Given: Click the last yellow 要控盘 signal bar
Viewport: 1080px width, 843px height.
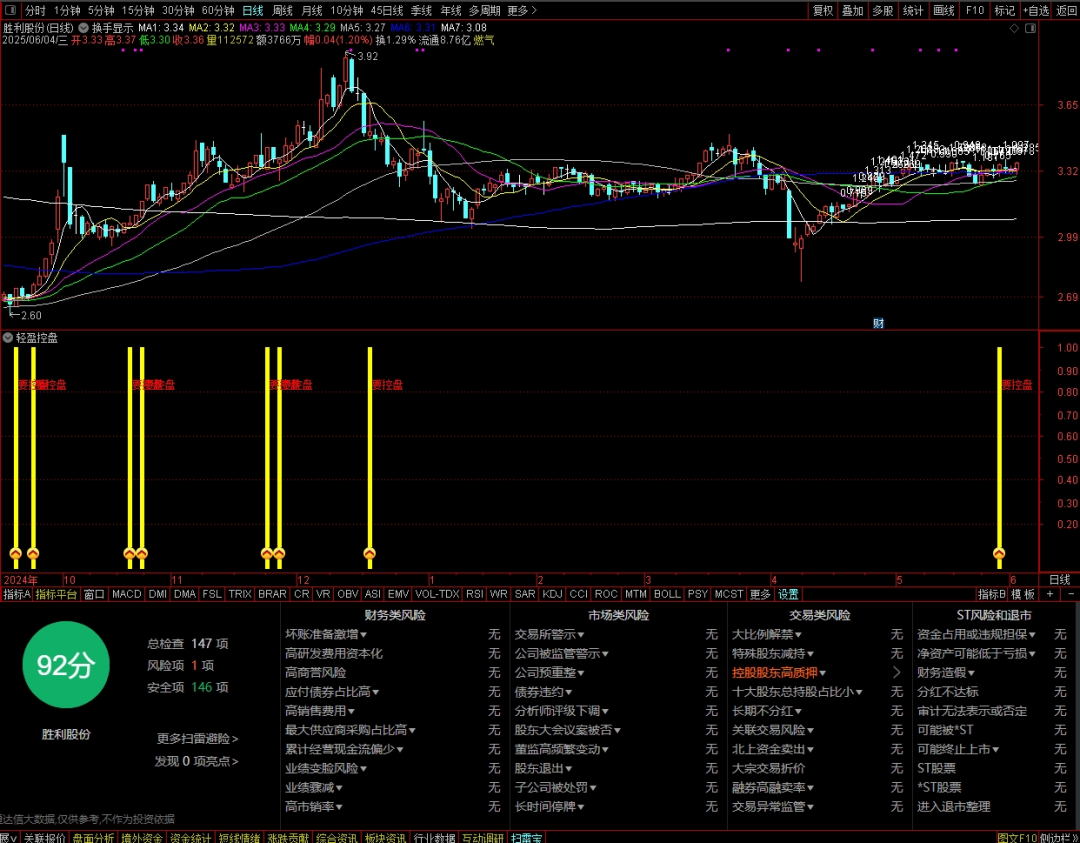Looking at the screenshot, I should click(999, 458).
